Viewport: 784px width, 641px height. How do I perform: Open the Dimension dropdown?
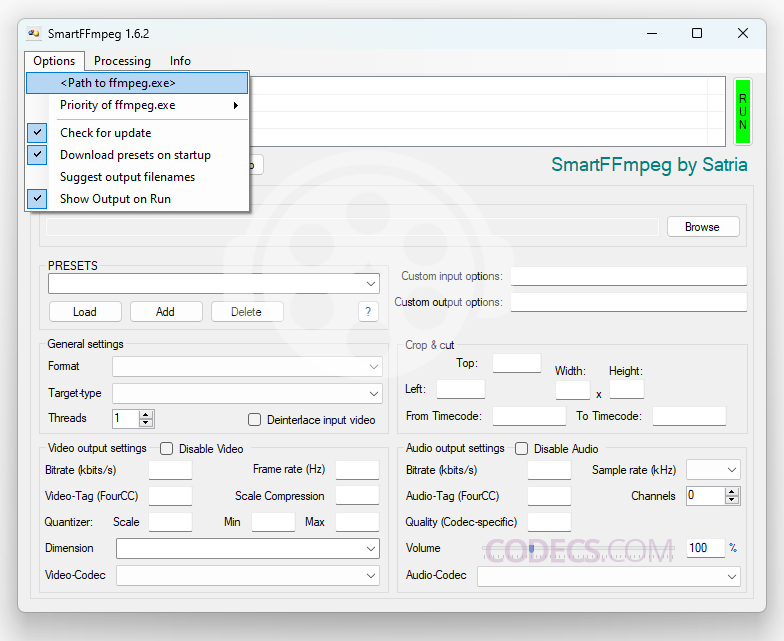[370, 548]
